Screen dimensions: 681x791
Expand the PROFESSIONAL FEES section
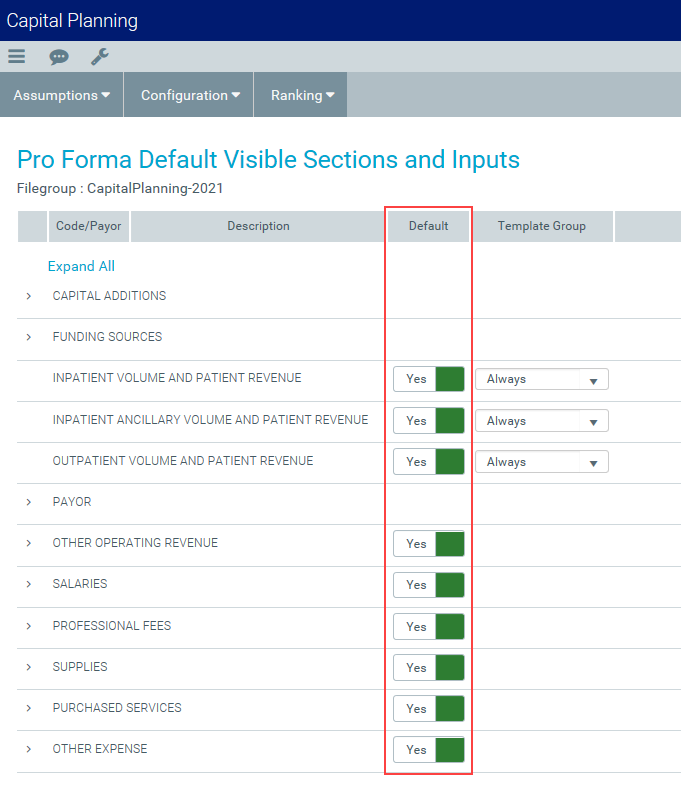click(29, 626)
